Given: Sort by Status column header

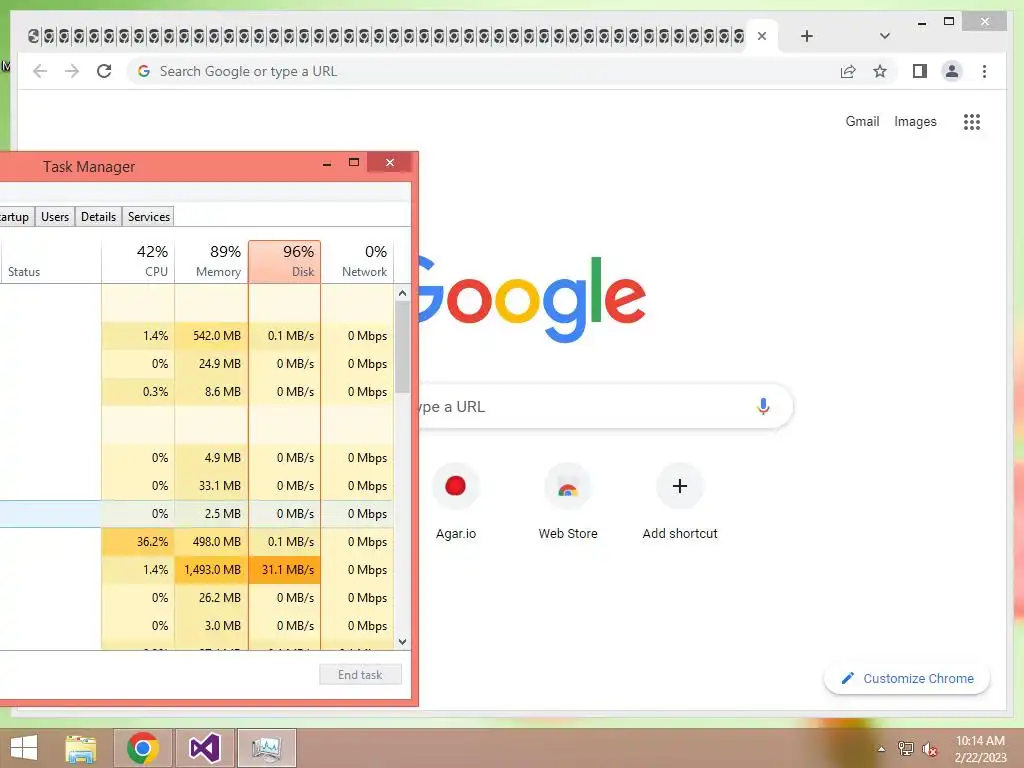Looking at the screenshot, I should [x=50, y=261].
